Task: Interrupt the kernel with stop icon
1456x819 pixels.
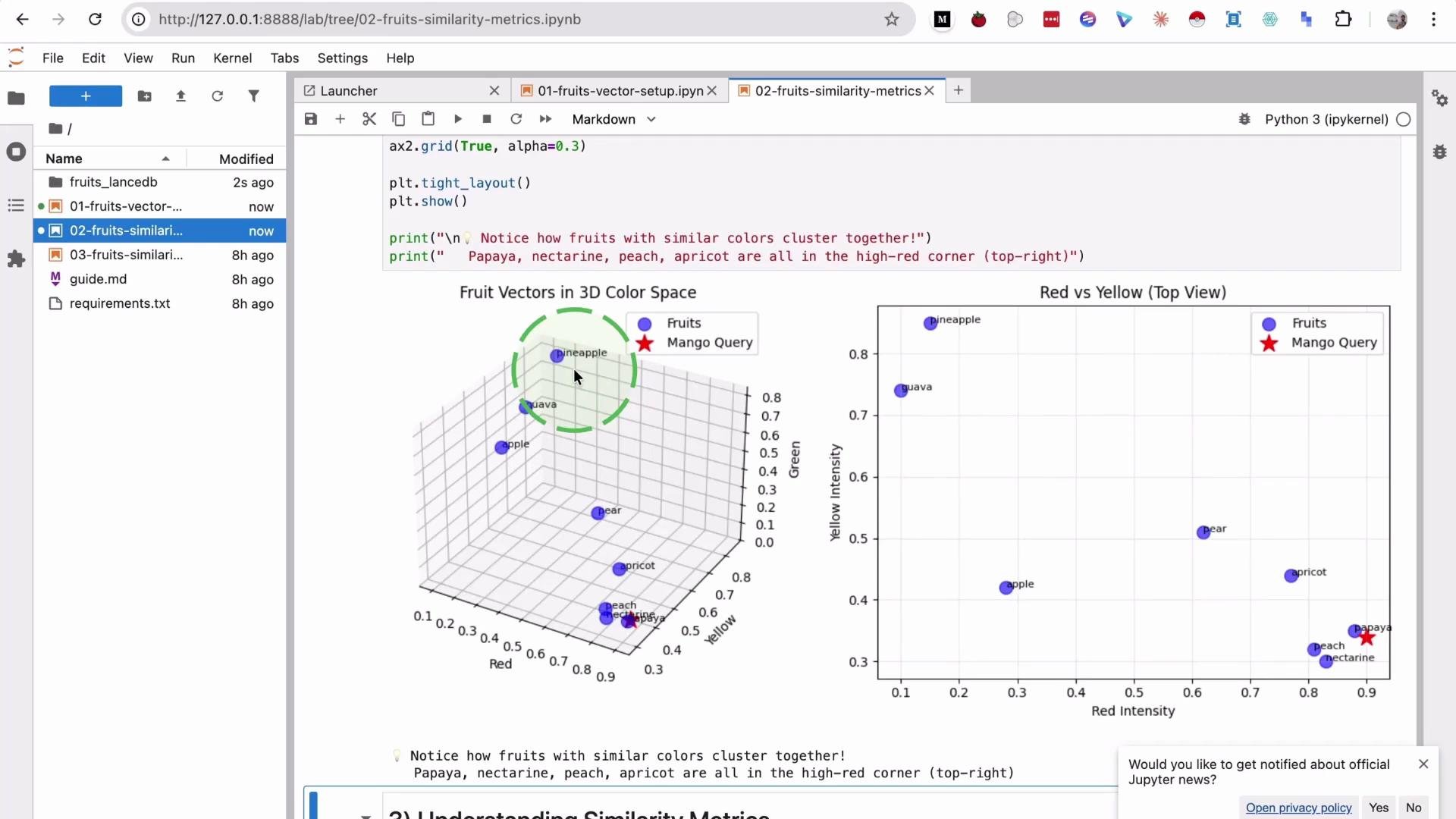Action: pos(487,119)
